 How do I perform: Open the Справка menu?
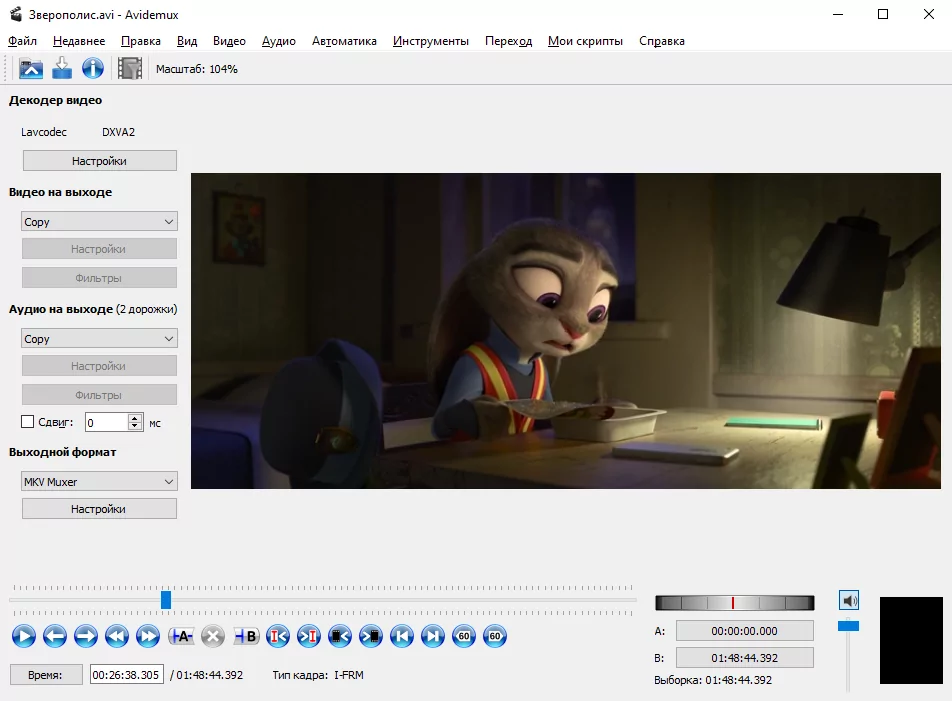[x=662, y=41]
